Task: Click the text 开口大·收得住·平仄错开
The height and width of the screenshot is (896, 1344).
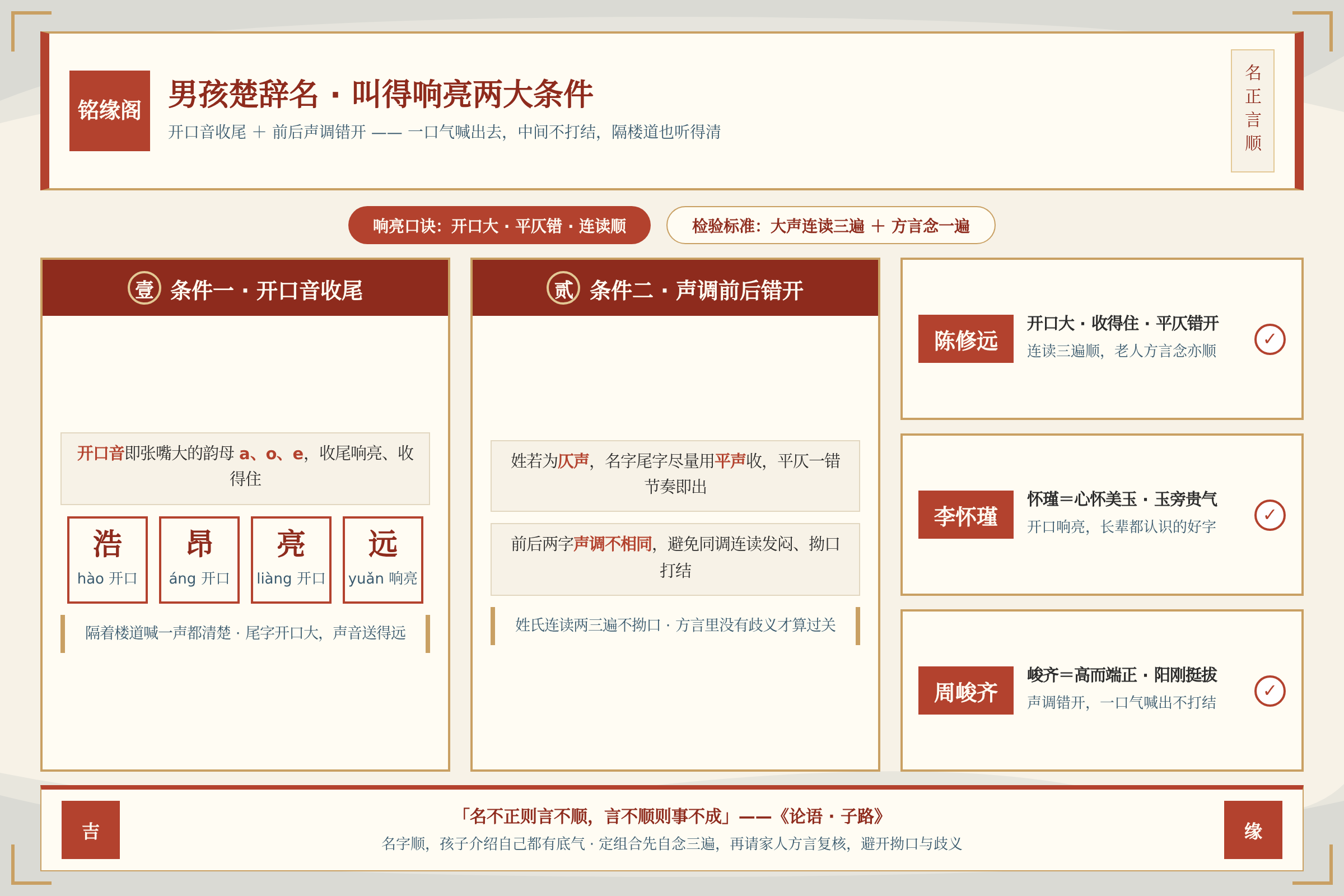Action: click(1122, 324)
